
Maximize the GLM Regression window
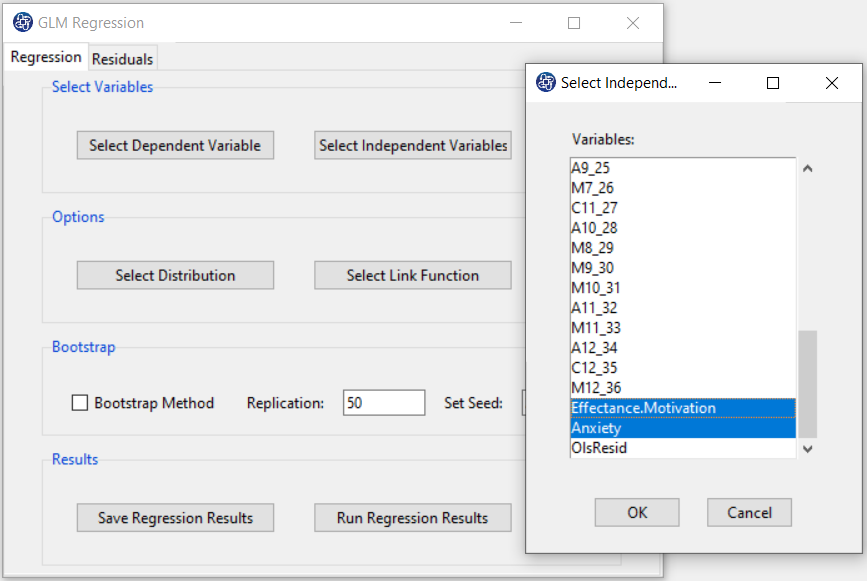[x=574, y=23]
